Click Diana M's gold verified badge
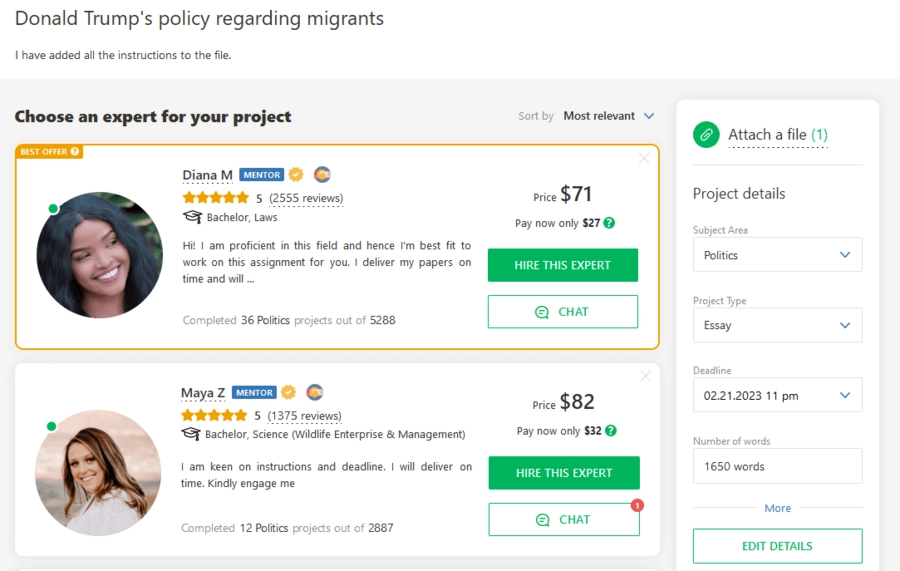 click(296, 174)
